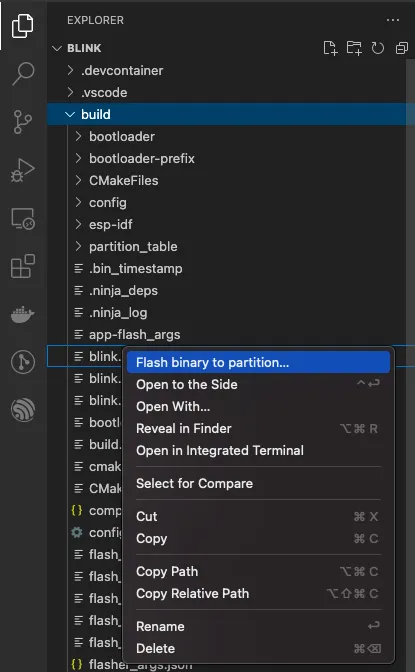
Task: Select Flash binary to partition... menu item
Action: [x=258, y=363]
